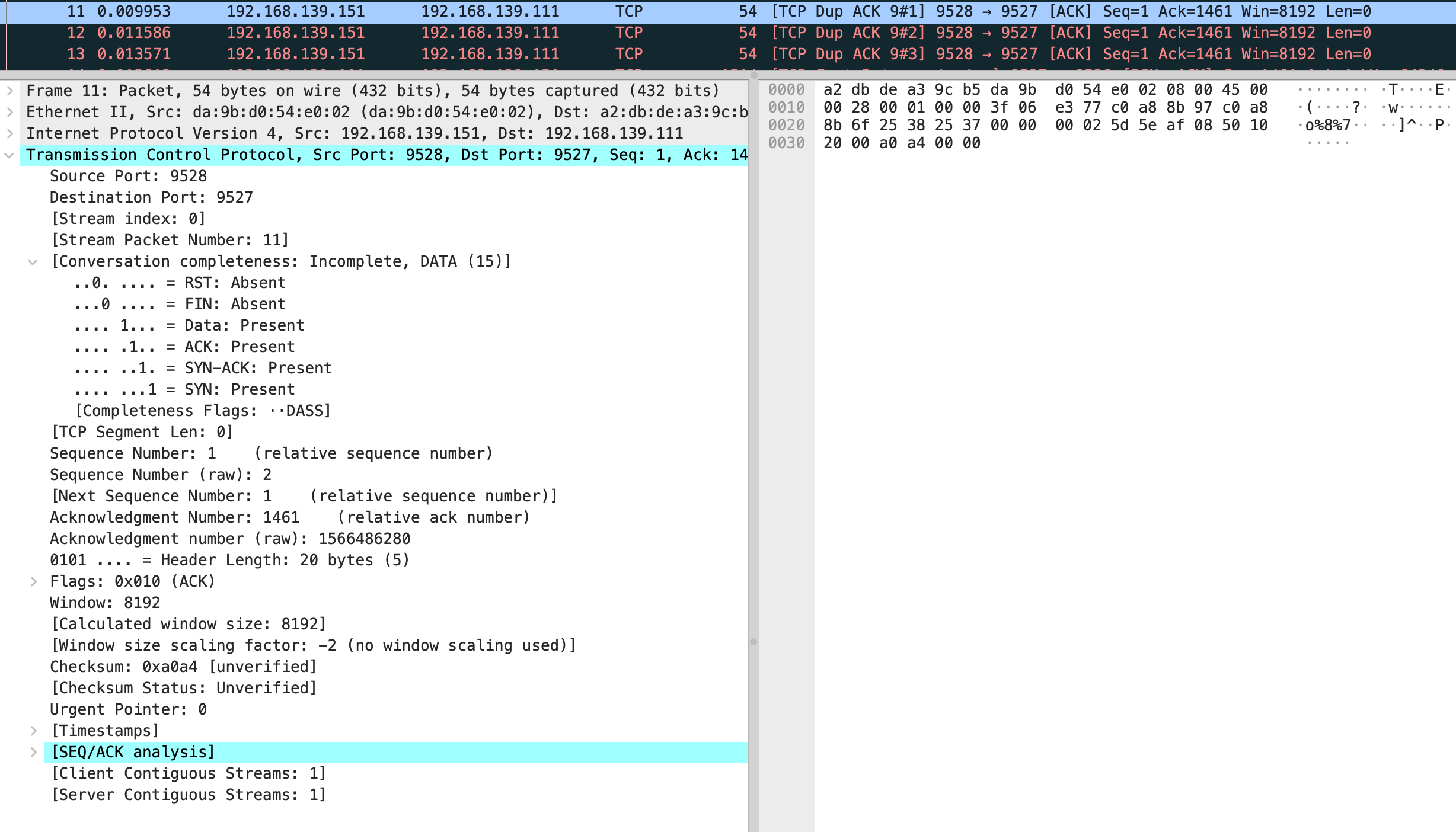Viewport: 1456px width, 832px height.
Task: Click the Sequence Number (raw): 2 line
Action: 160,475
